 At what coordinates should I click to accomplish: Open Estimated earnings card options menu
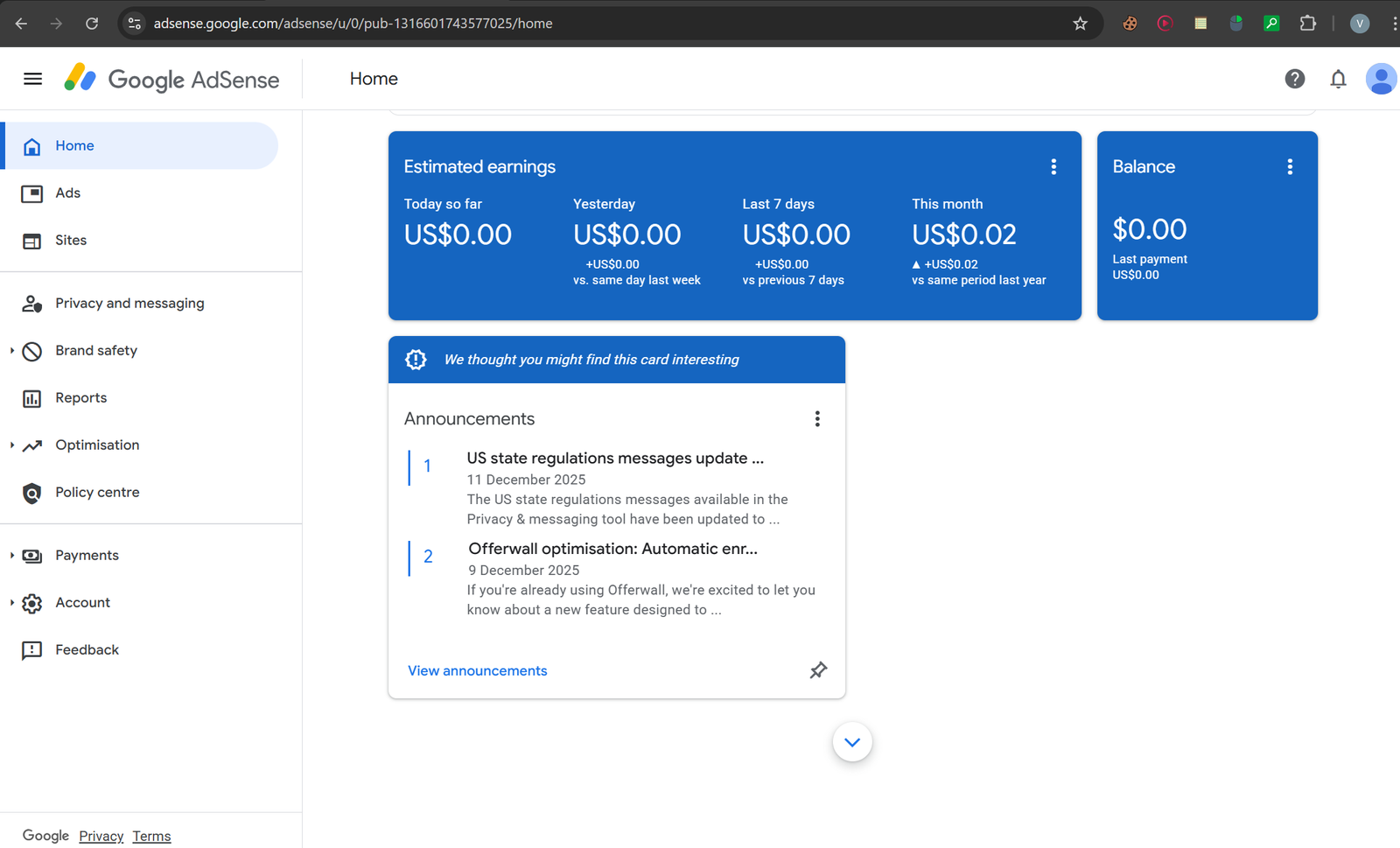tap(1053, 167)
